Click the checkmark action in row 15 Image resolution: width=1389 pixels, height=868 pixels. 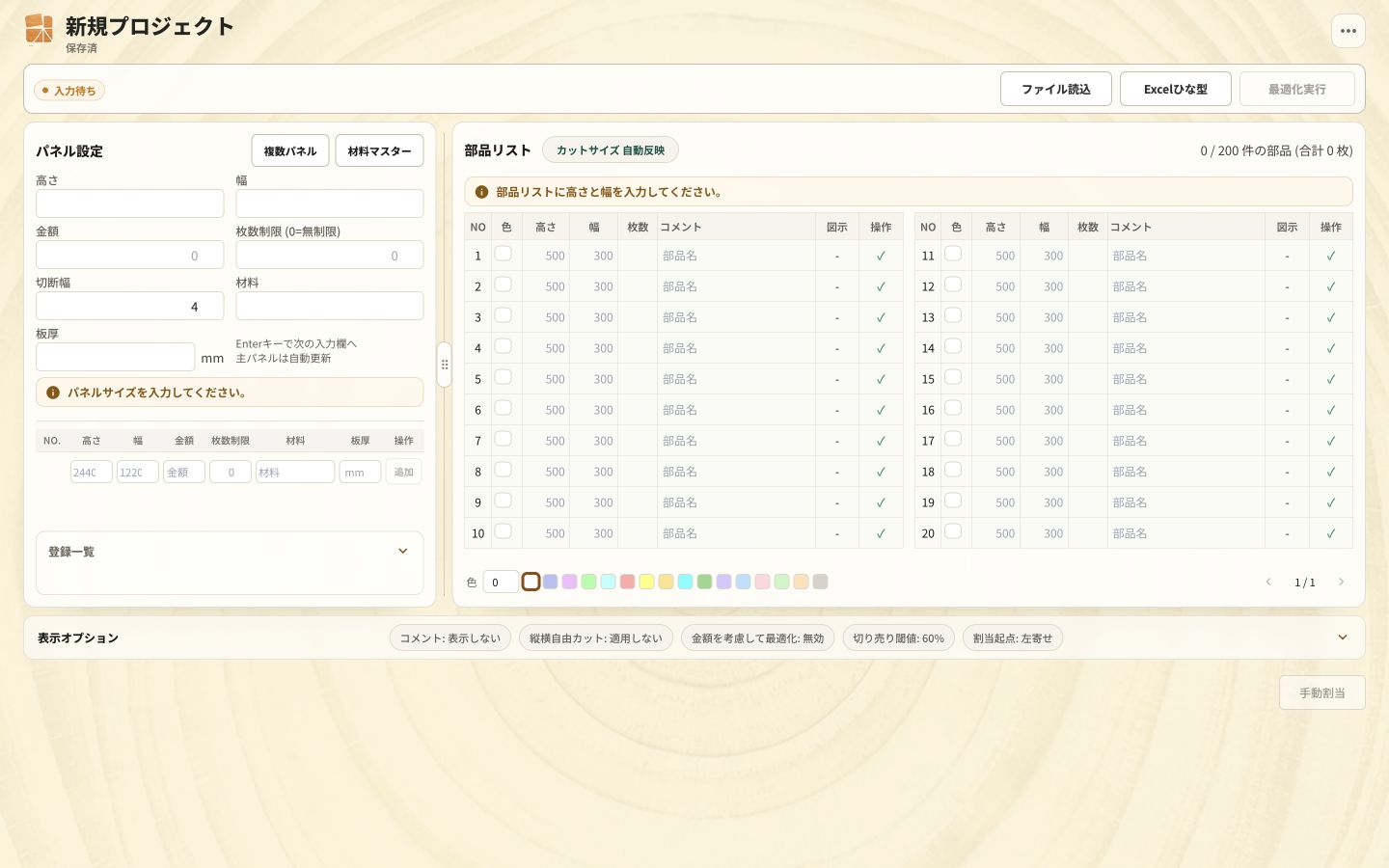click(1331, 379)
